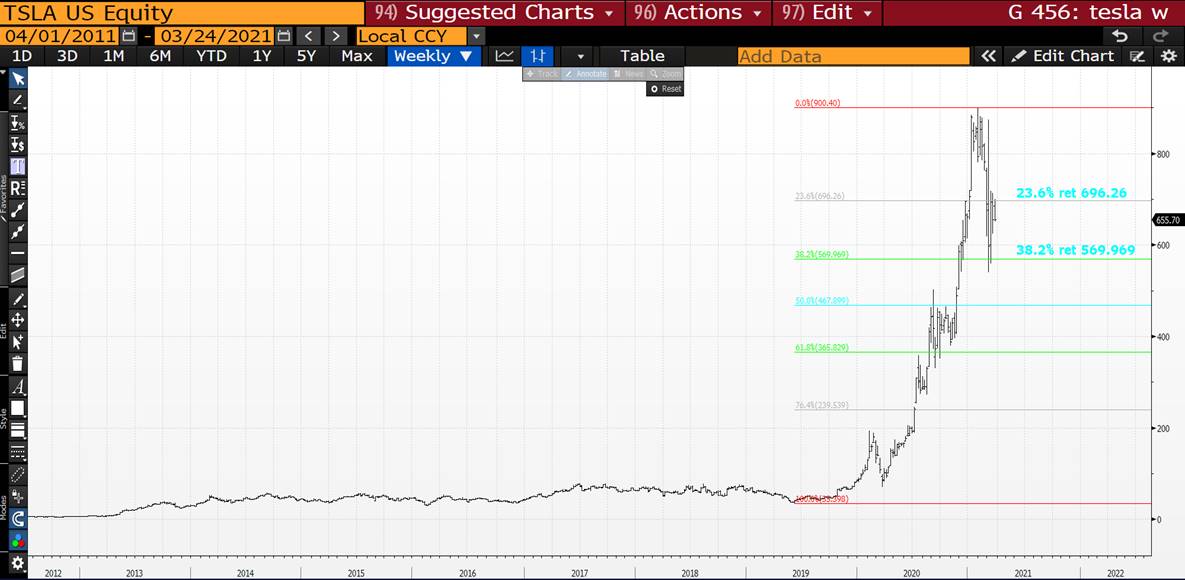Click the TSLA US Equity security field

[x=181, y=13]
